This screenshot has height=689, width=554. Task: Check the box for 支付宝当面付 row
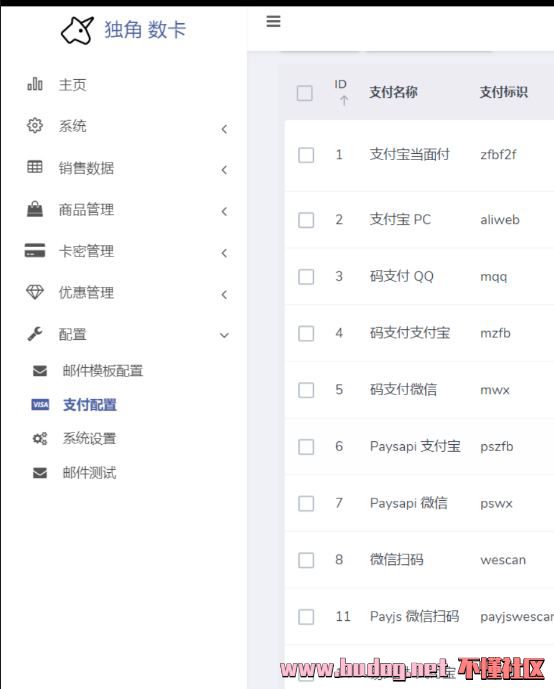(x=306, y=155)
